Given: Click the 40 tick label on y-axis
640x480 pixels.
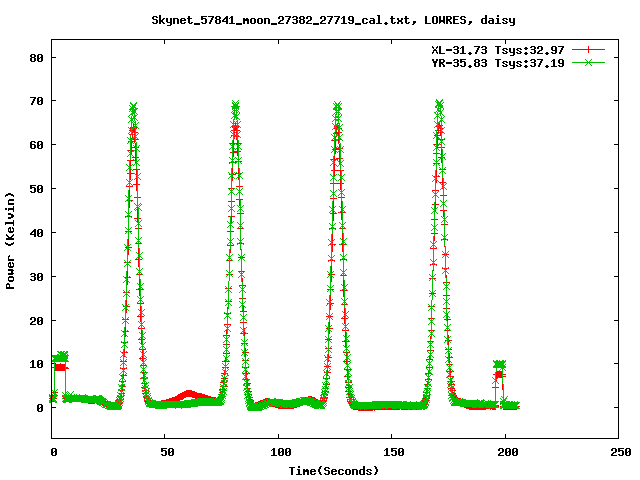Looking at the screenshot, I should pyautogui.click(x=37, y=233).
